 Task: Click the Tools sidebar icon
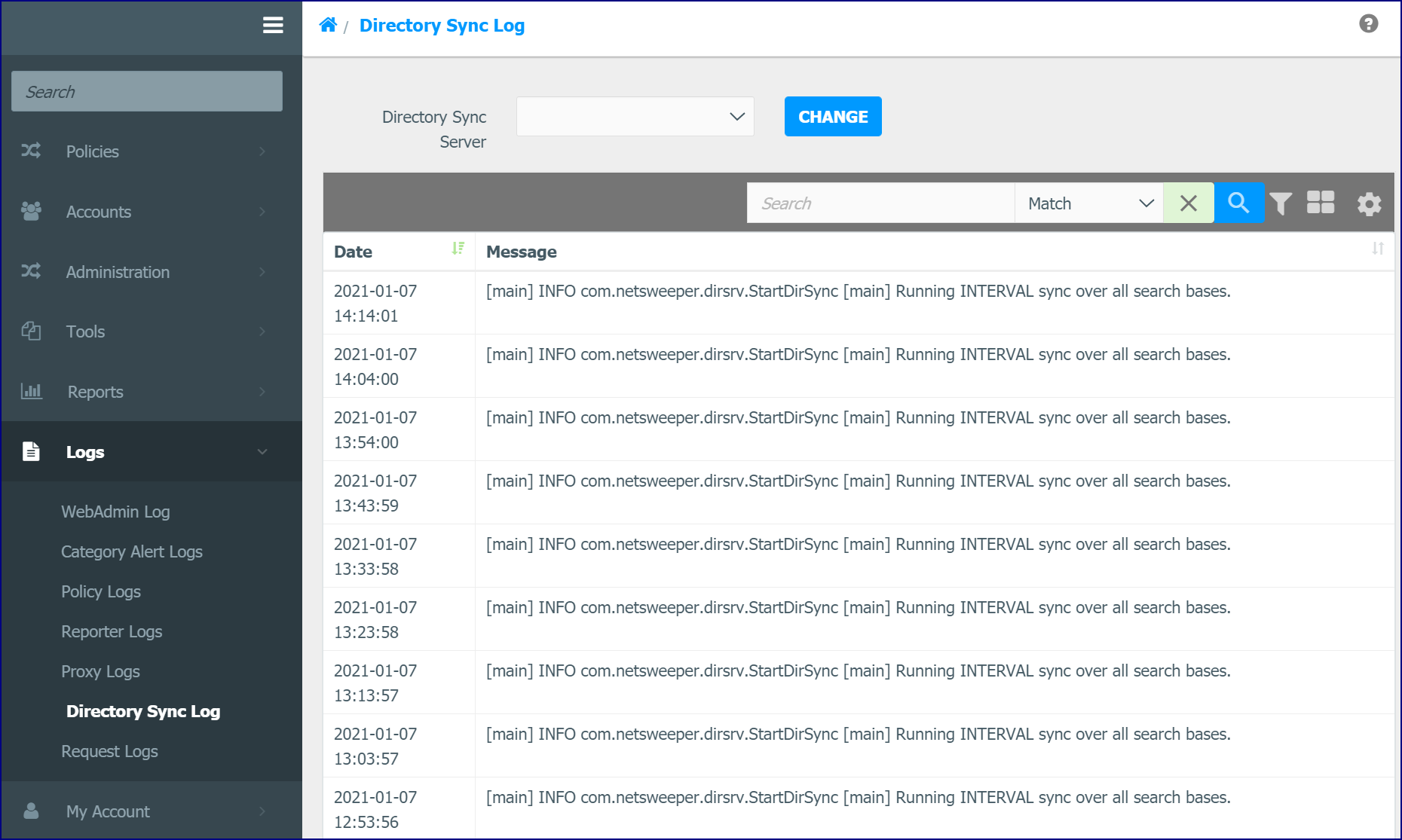coord(31,331)
